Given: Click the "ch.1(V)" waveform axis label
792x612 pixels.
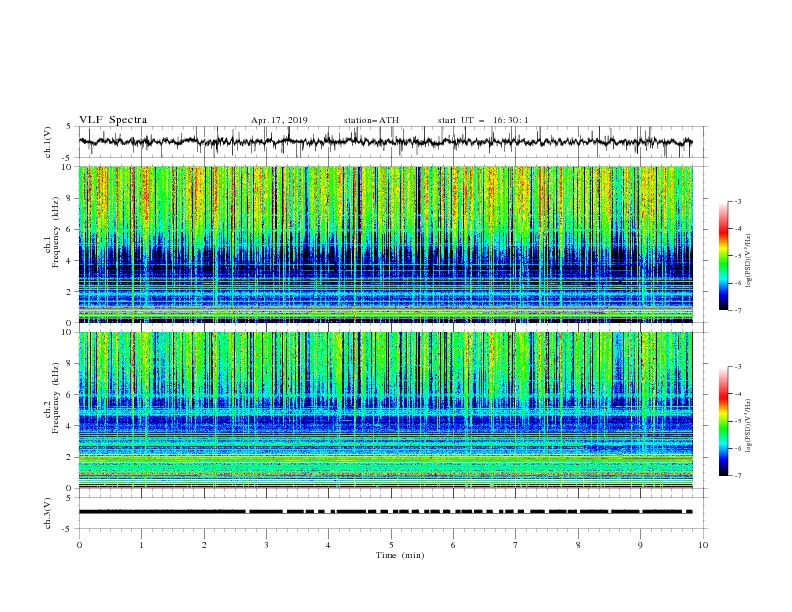Looking at the screenshot, I should click(x=48, y=142).
